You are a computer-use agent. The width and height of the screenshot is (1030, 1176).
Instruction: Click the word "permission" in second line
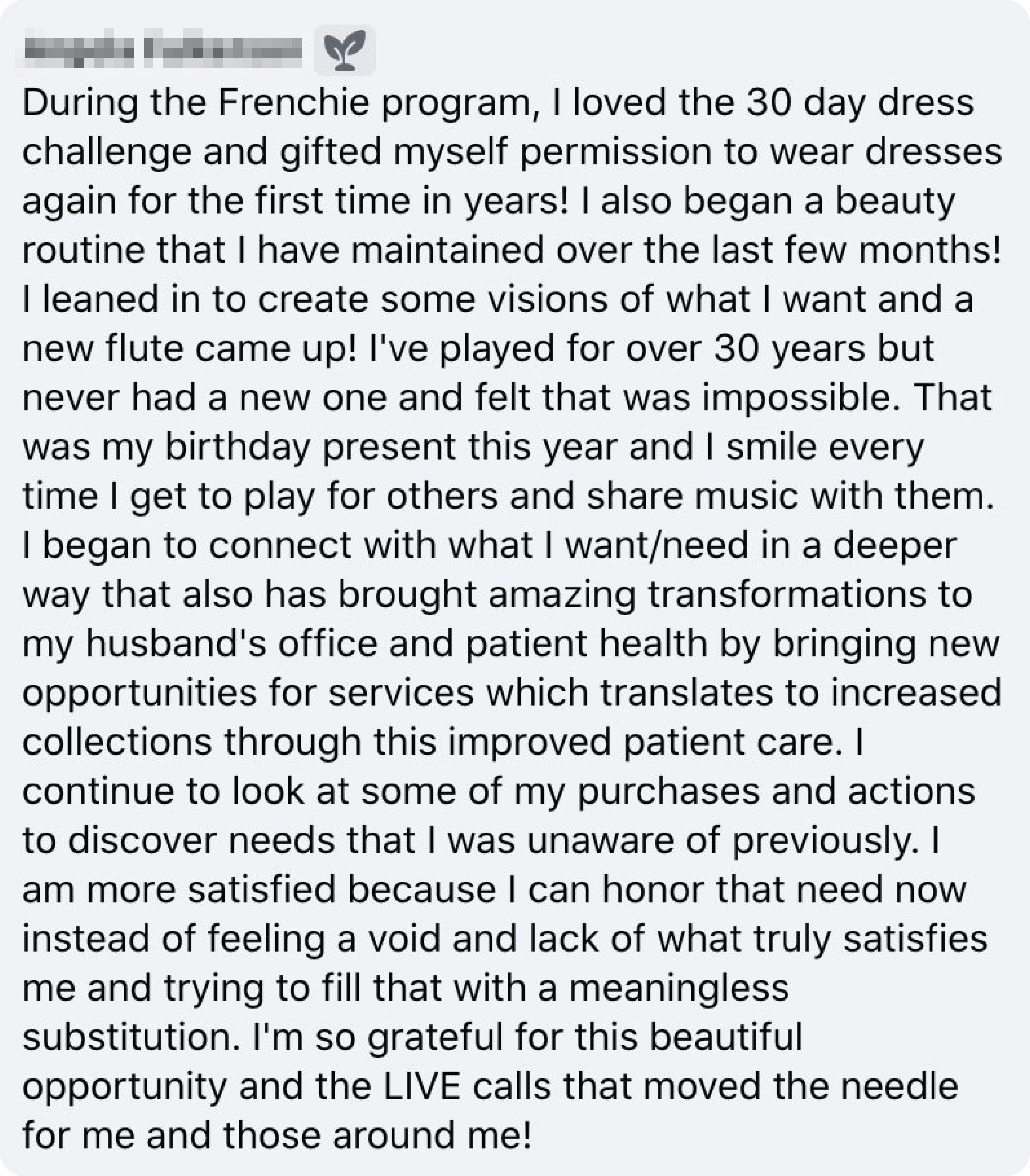[615, 153]
